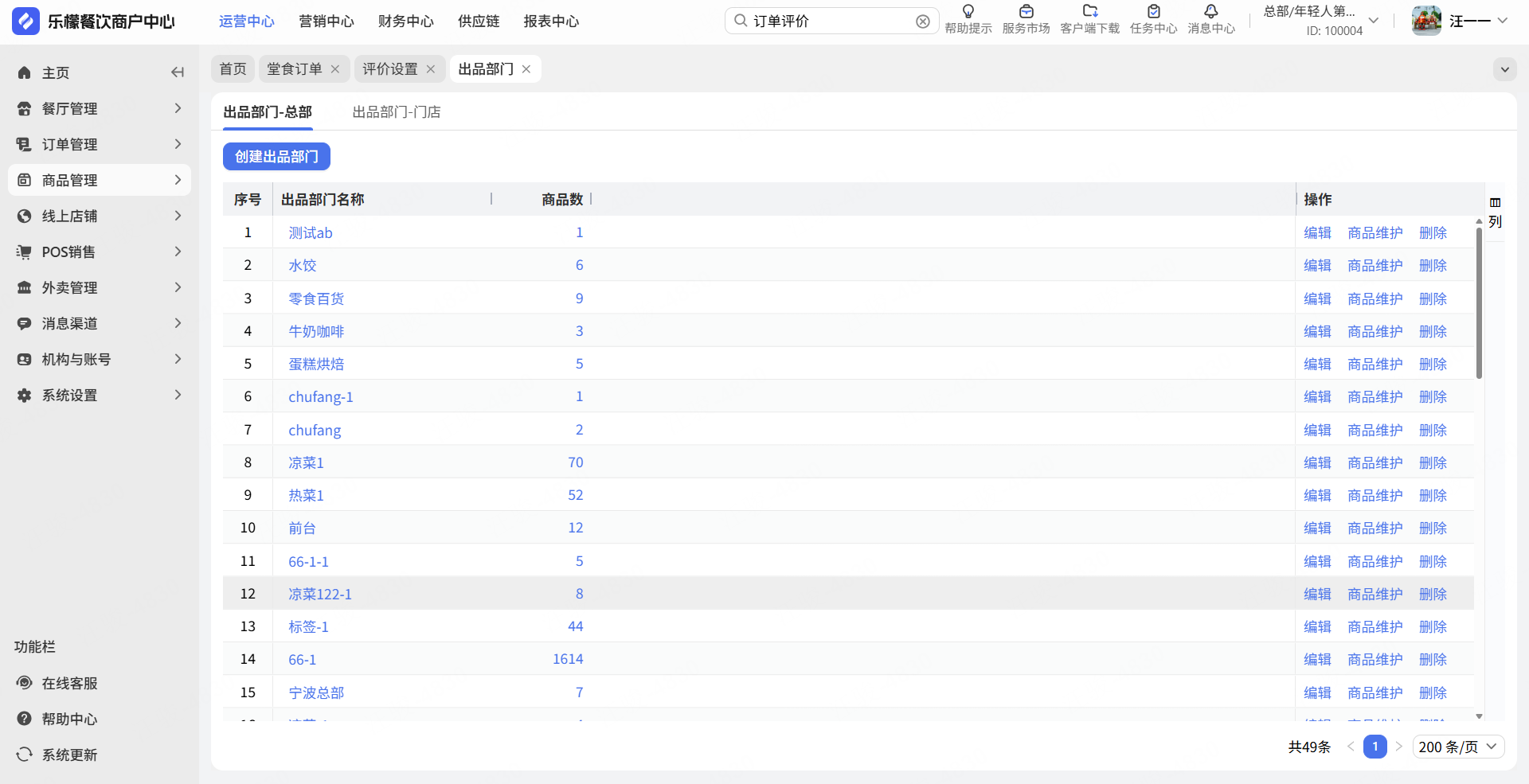Expand the 餐厅管理 menu chevron
This screenshot has height=784, width=1529.
click(178, 108)
